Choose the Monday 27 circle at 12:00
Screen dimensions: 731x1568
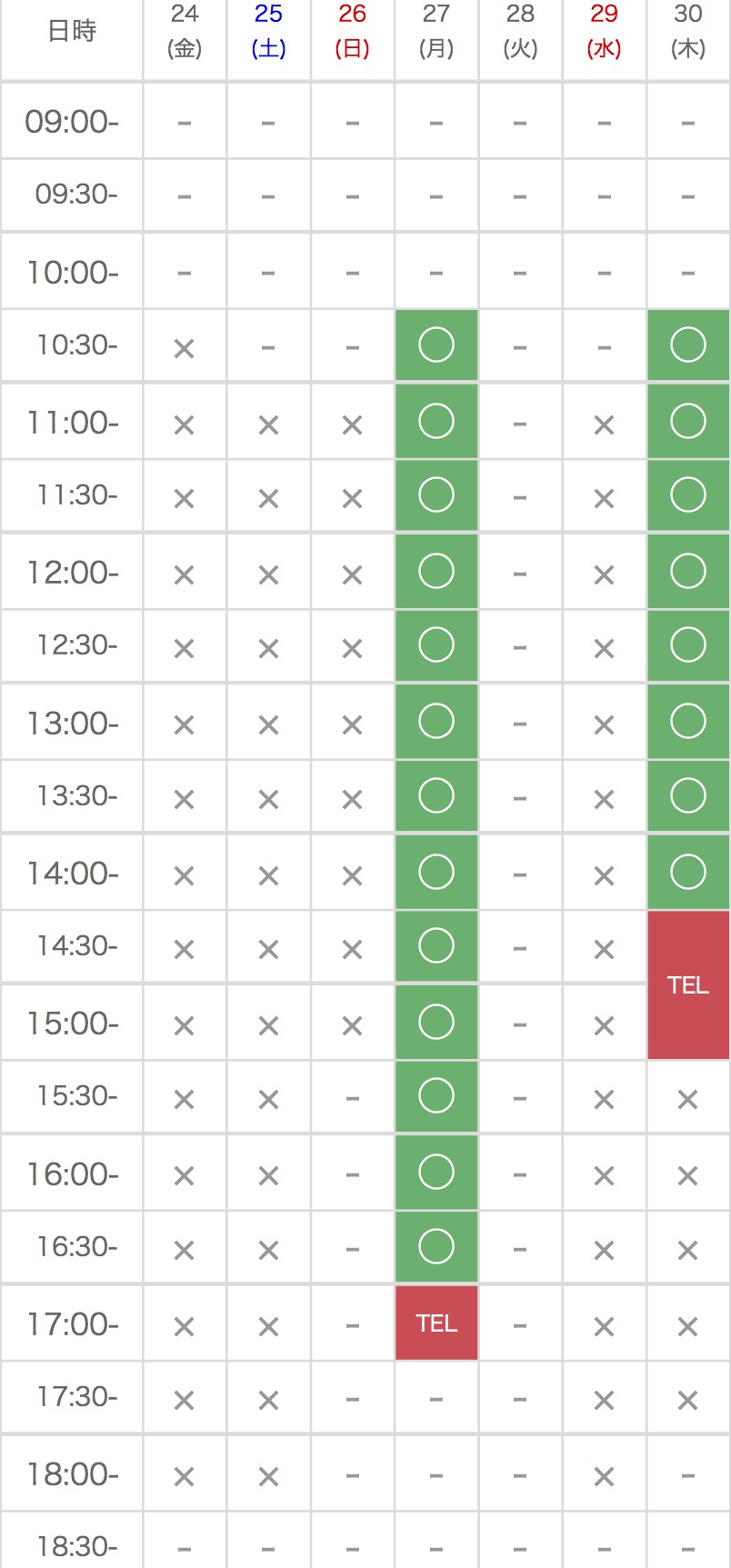tap(436, 572)
